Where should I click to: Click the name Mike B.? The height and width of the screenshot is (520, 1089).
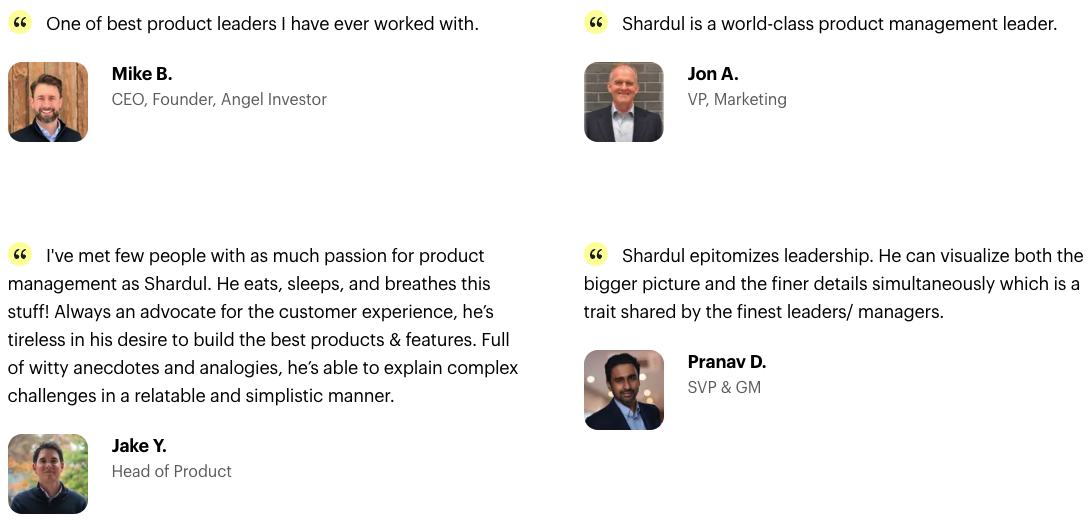(x=142, y=74)
